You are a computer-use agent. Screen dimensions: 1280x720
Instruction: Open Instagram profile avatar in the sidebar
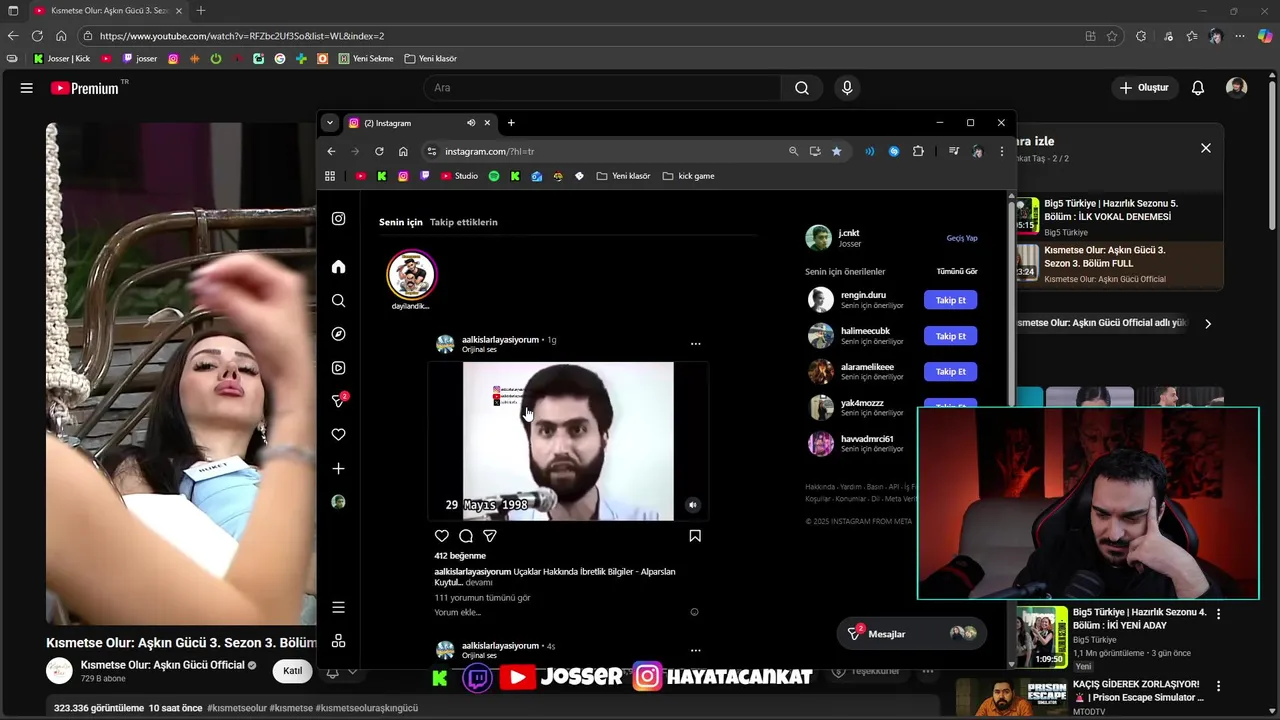(x=338, y=502)
